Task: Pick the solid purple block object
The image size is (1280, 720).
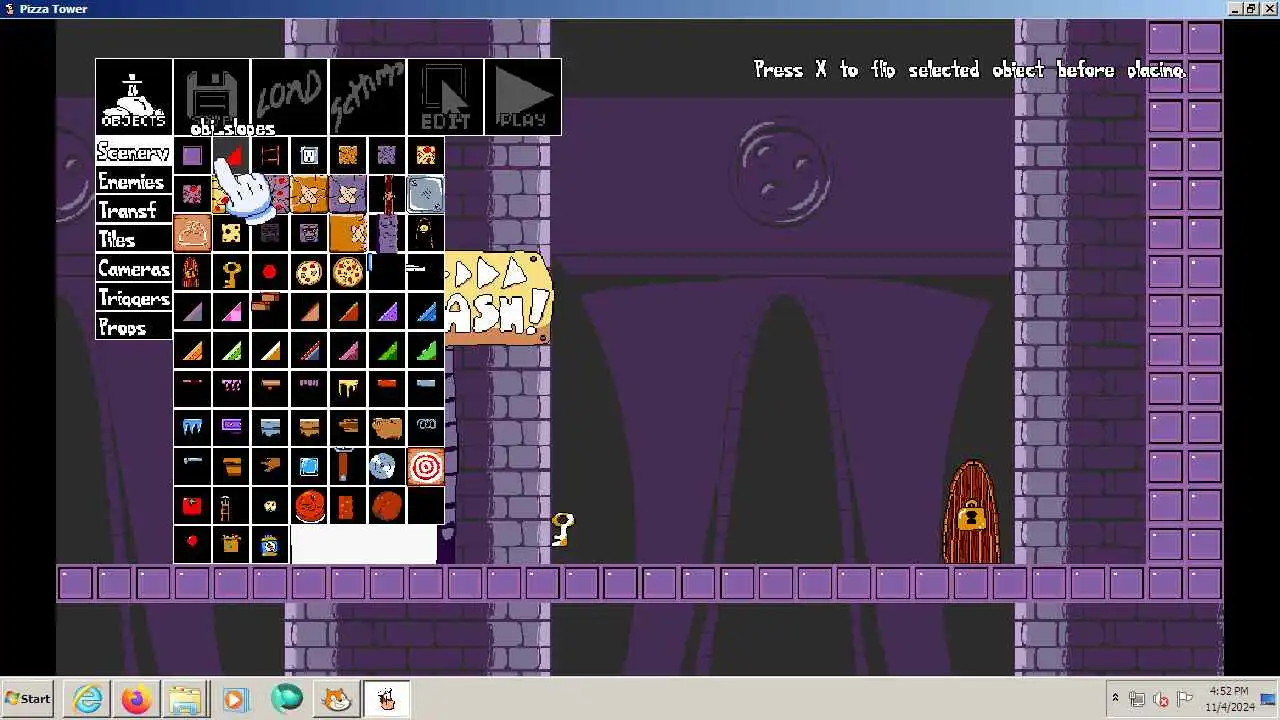Action: coord(192,155)
